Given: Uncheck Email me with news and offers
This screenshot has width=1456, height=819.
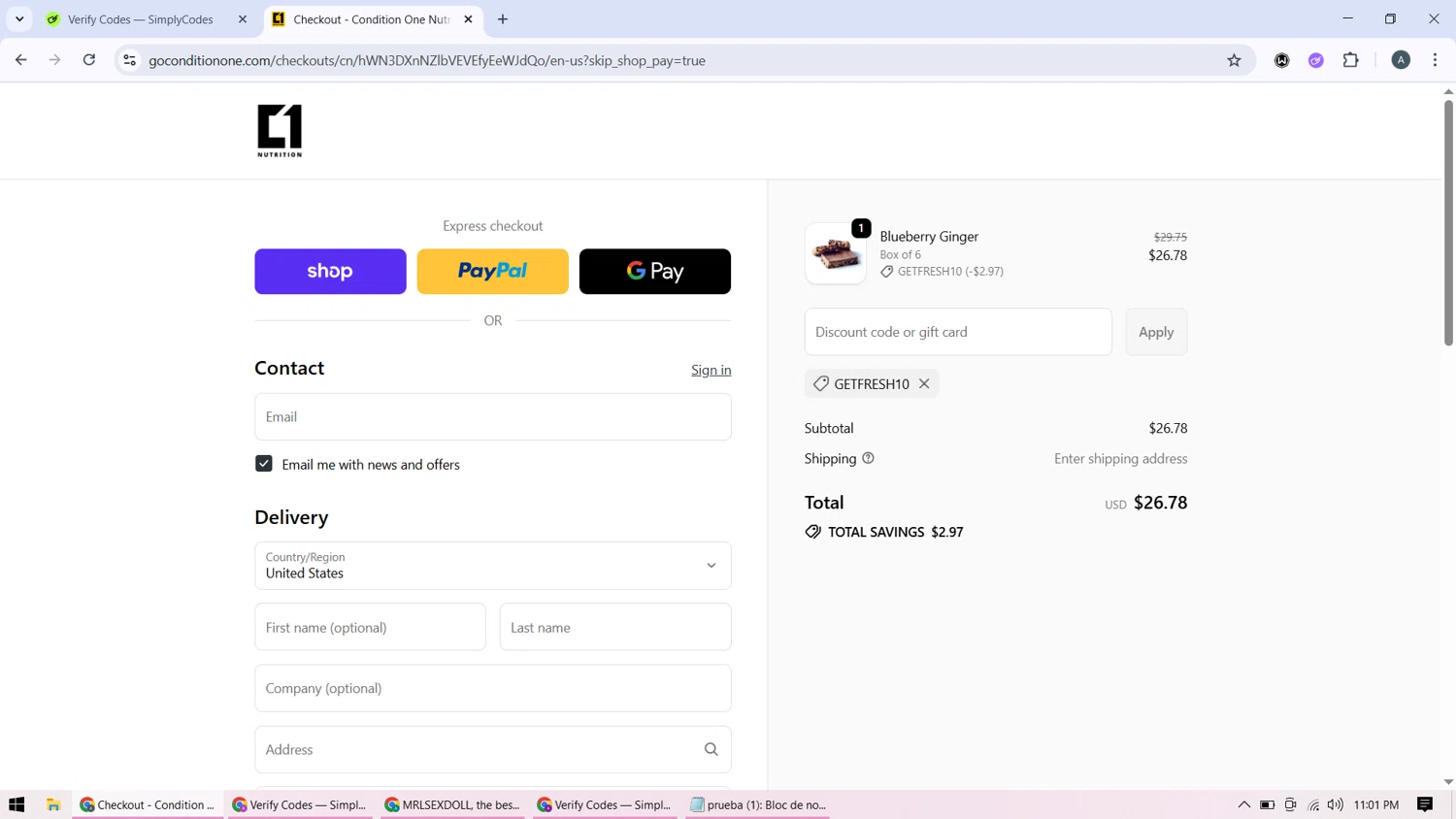Looking at the screenshot, I should click(264, 464).
